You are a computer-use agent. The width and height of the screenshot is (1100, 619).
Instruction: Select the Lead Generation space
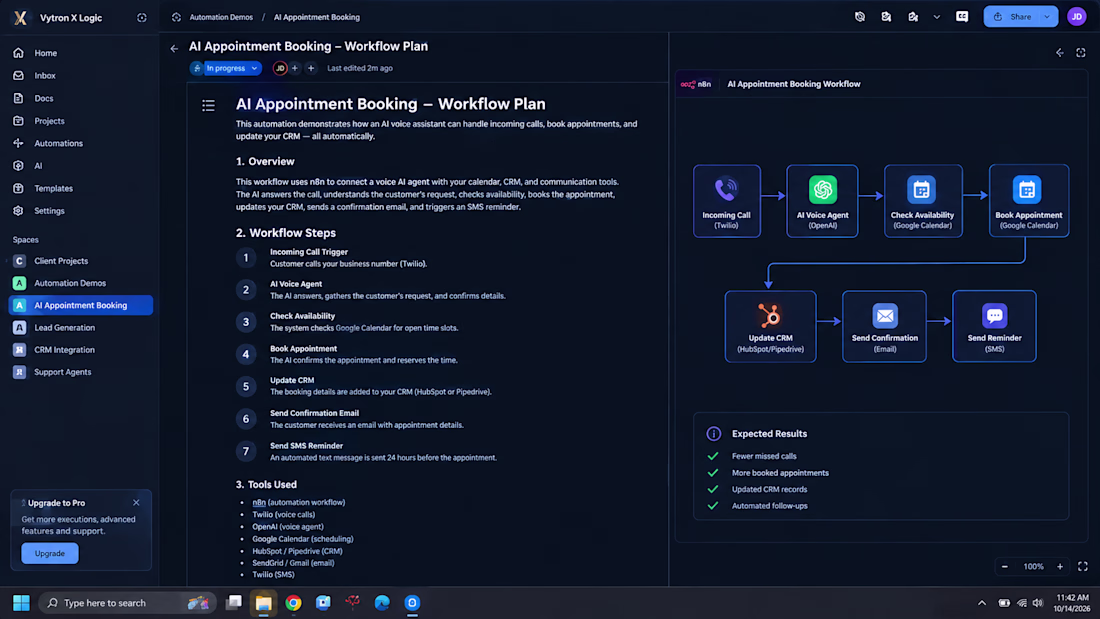point(65,327)
